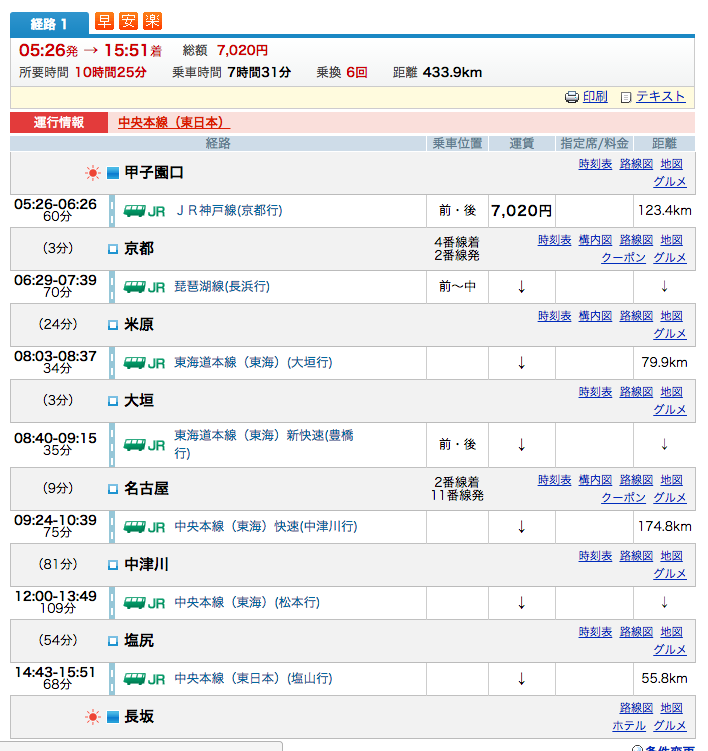
Task: Click JR train icon for 中央本線 松本行
Action: [x=144, y=603]
